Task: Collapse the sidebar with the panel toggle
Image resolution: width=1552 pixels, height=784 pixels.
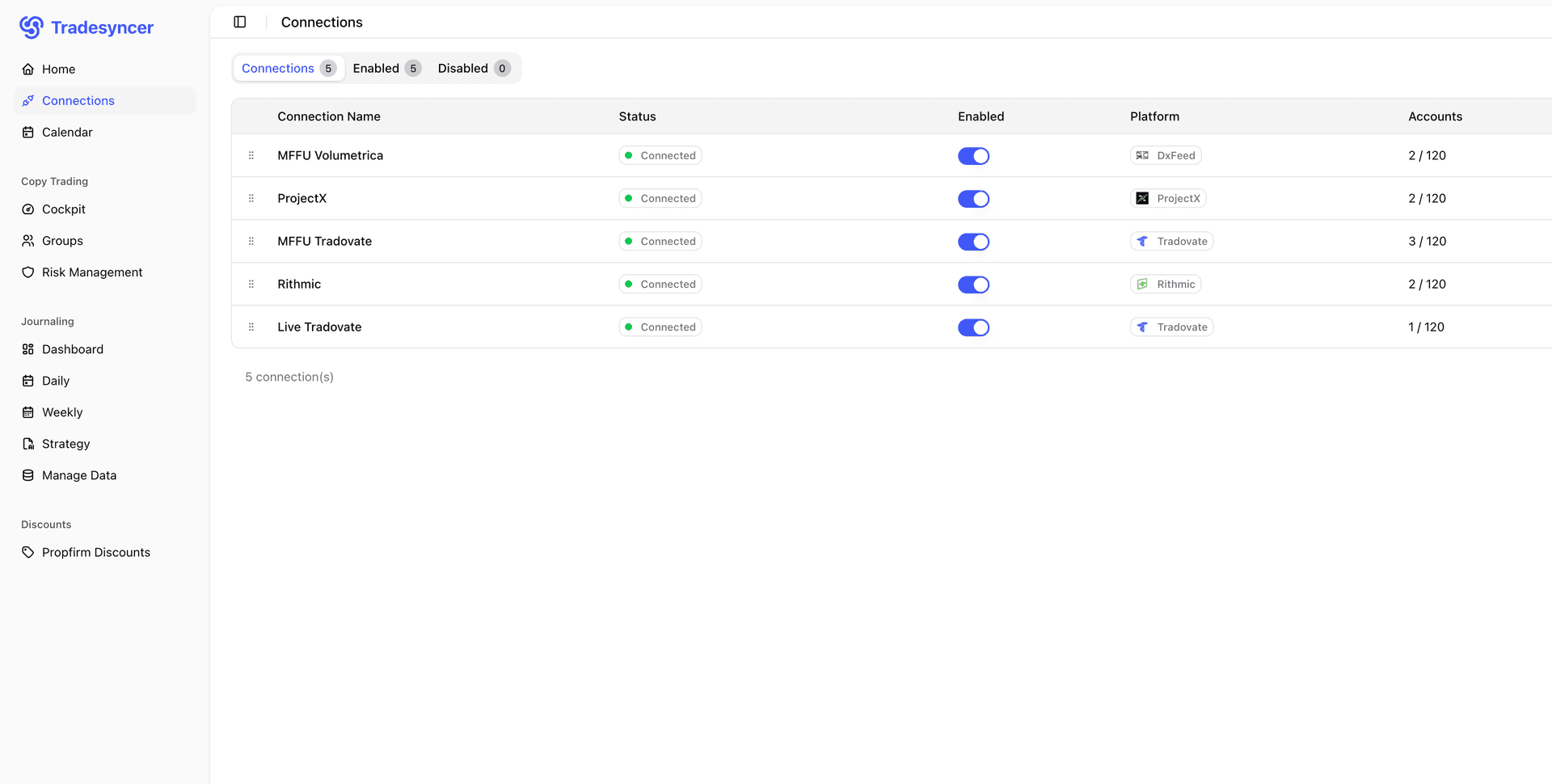Action: (x=240, y=22)
